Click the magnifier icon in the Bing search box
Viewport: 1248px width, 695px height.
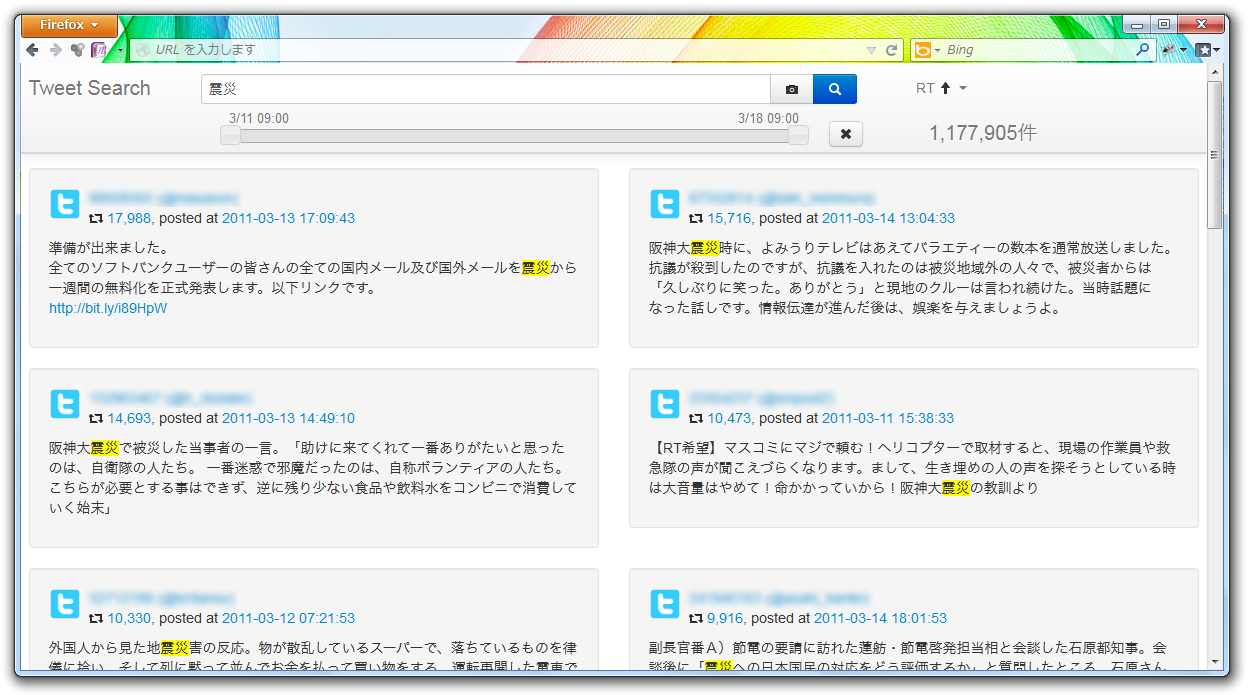tap(1143, 50)
